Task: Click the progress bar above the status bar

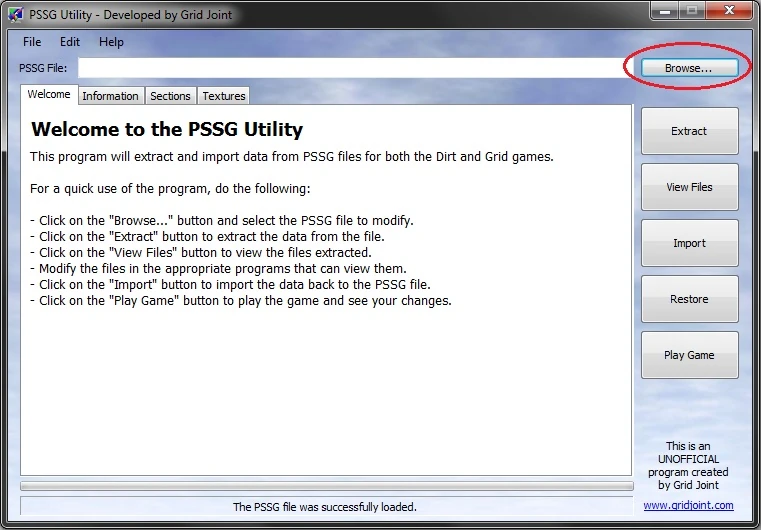Action: (x=327, y=486)
